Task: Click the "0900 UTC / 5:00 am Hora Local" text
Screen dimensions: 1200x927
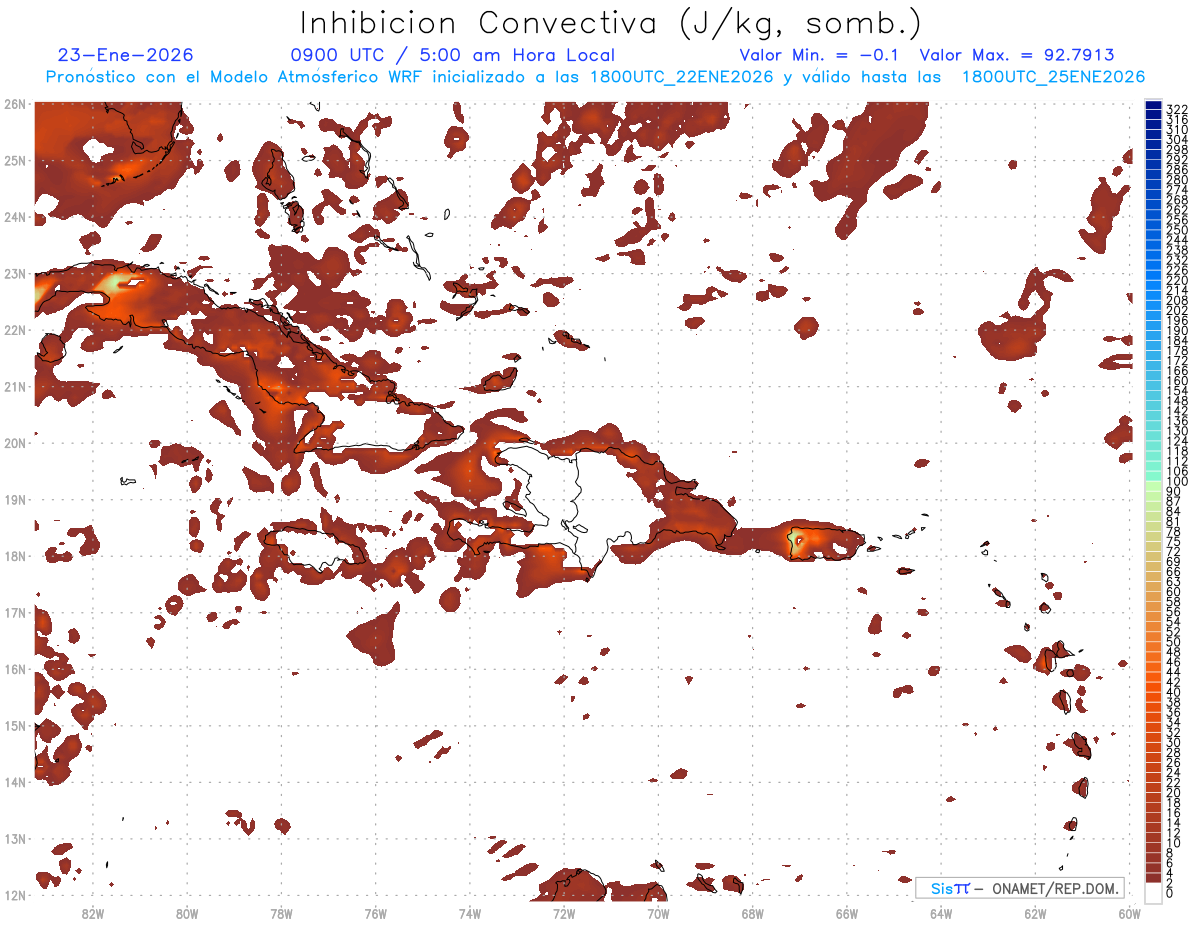Action: point(452,55)
